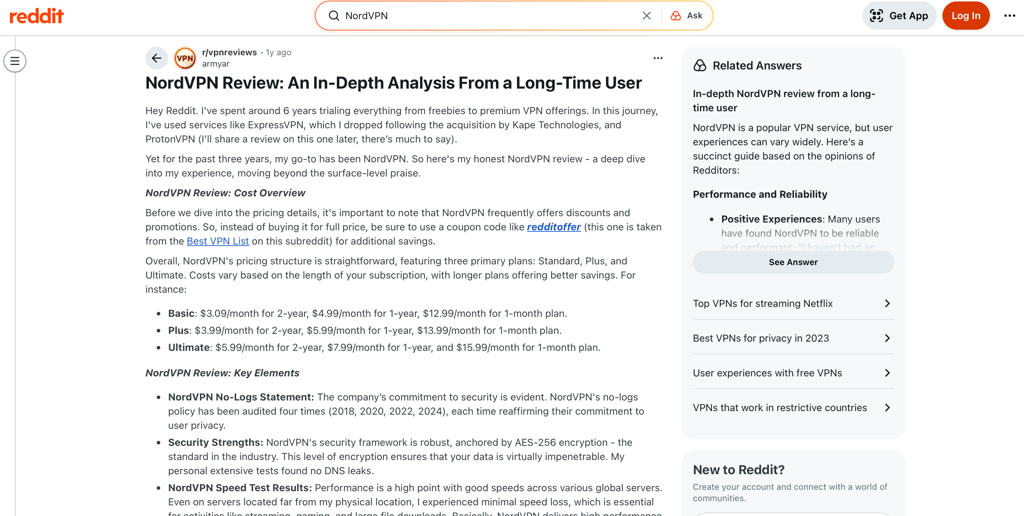
Task: Click the reddit logo
Action: 37,16
